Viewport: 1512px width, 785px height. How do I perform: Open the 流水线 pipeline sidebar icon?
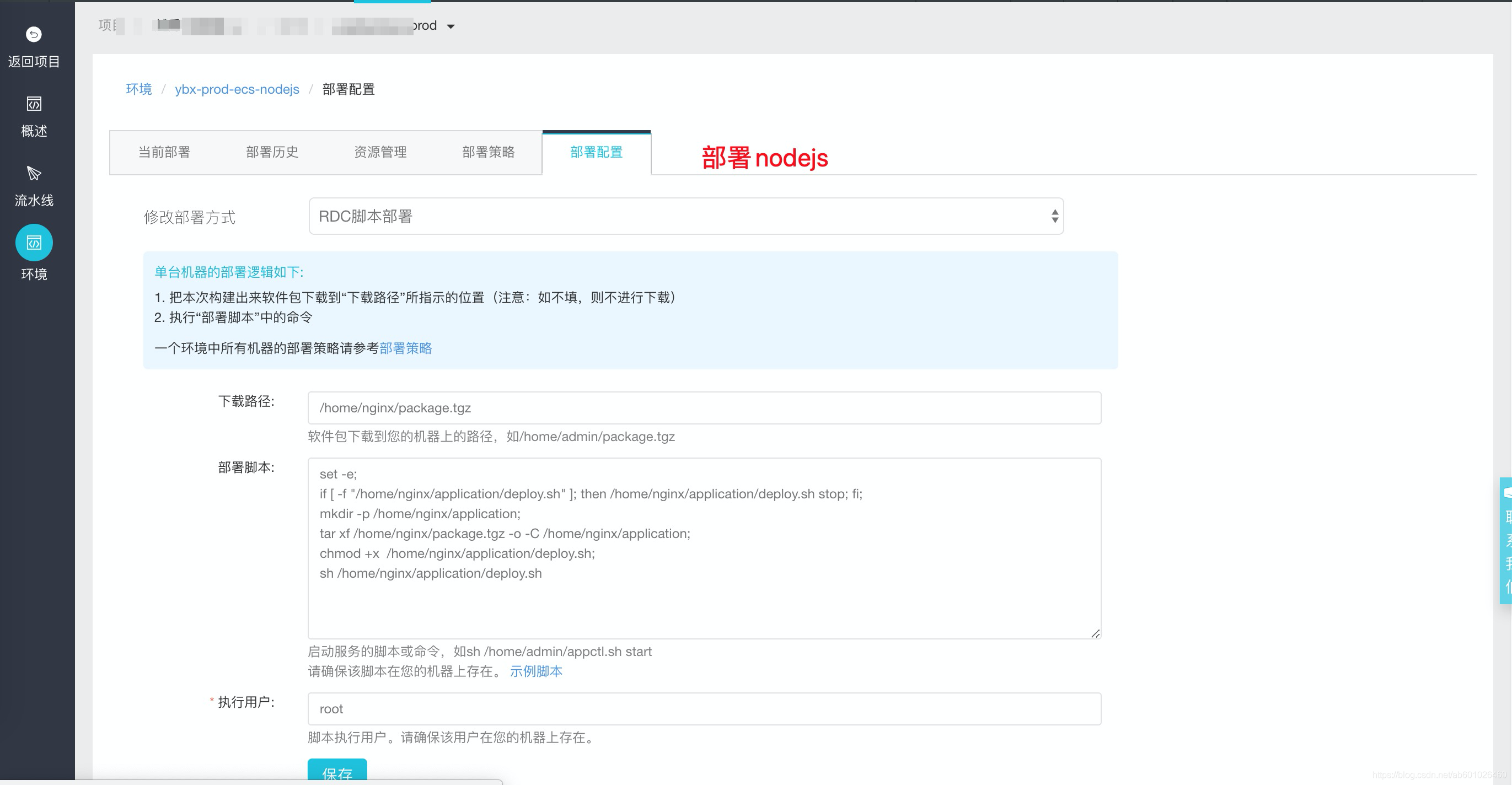(34, 174)
